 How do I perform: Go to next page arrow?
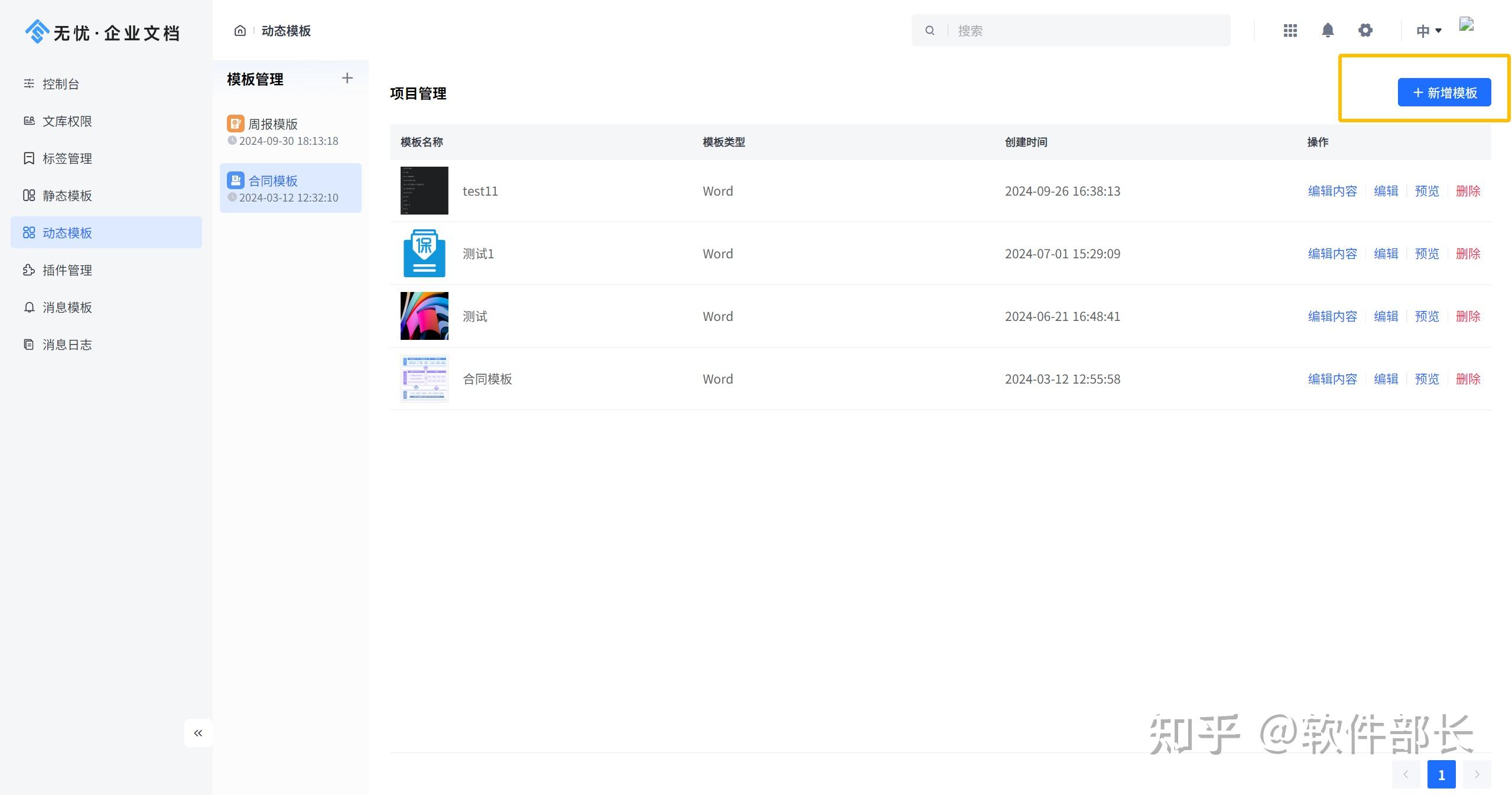[1477, 774]
